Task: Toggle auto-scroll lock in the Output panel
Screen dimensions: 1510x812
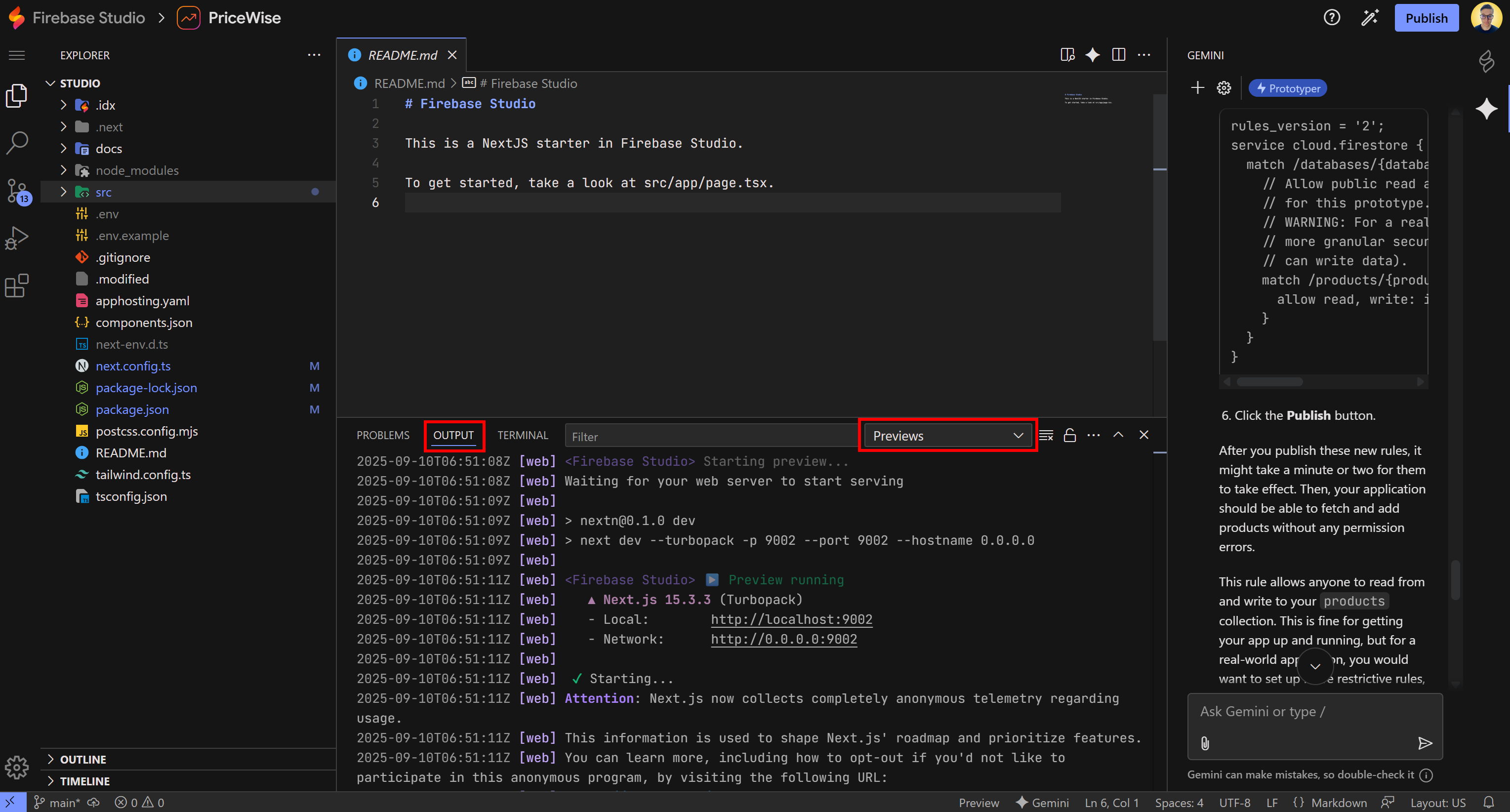Action: (1070, 435)
